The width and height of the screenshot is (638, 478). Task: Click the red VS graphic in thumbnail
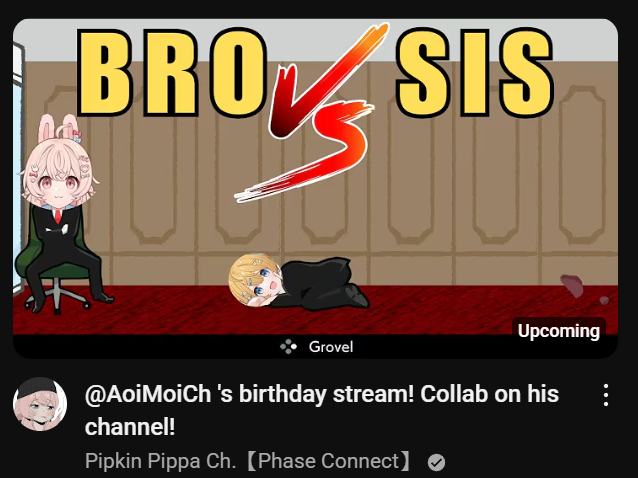(311, 112)
